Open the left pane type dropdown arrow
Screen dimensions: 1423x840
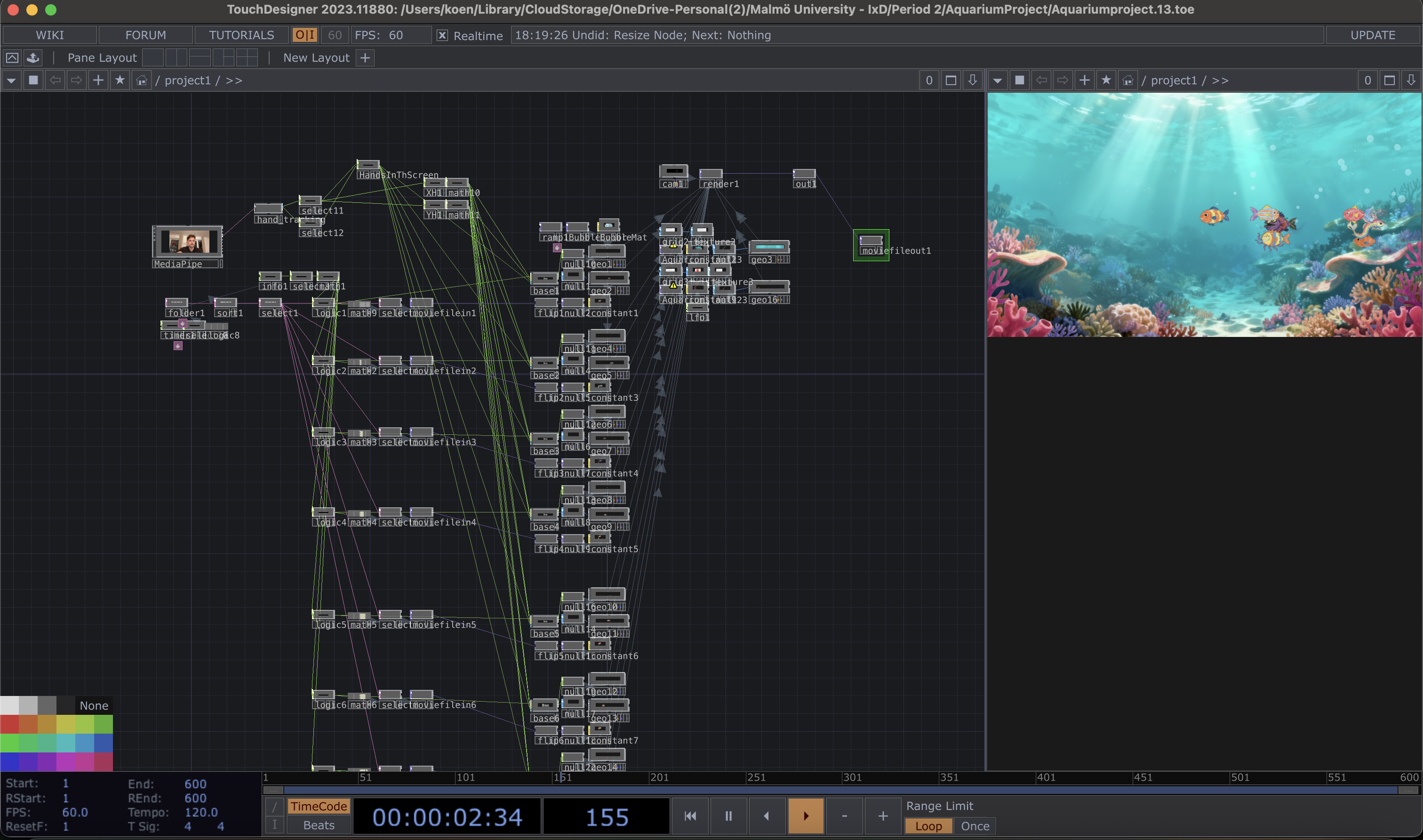(x=11, y=80)
